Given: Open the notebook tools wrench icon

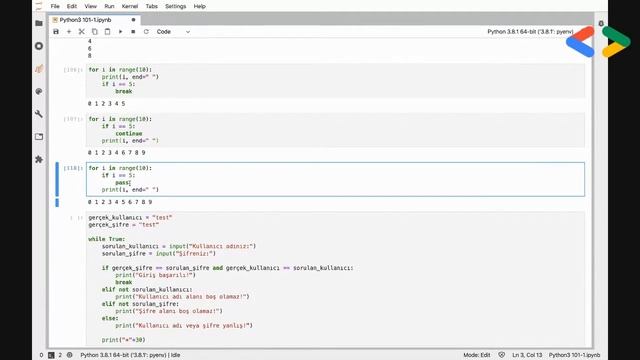Looking at the screenshot, I should pyautogui.click(x=39, y=114).
